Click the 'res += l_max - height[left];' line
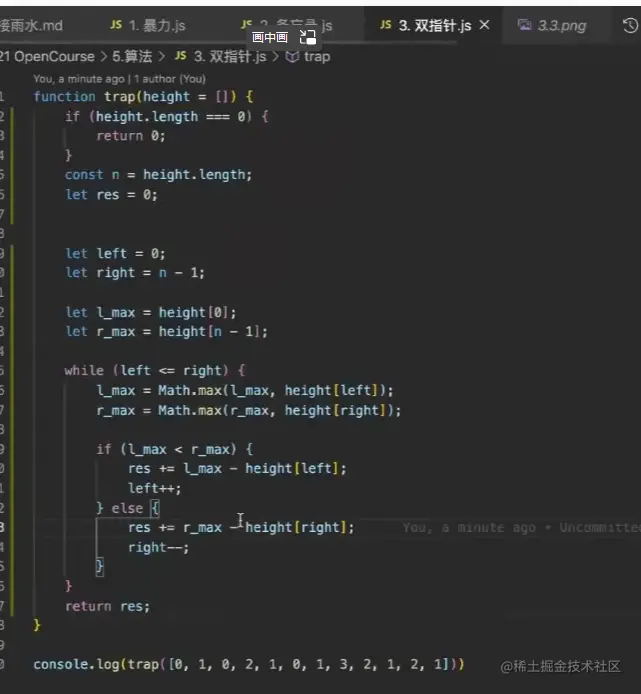641x694 pixels. (x=237, y=468)
